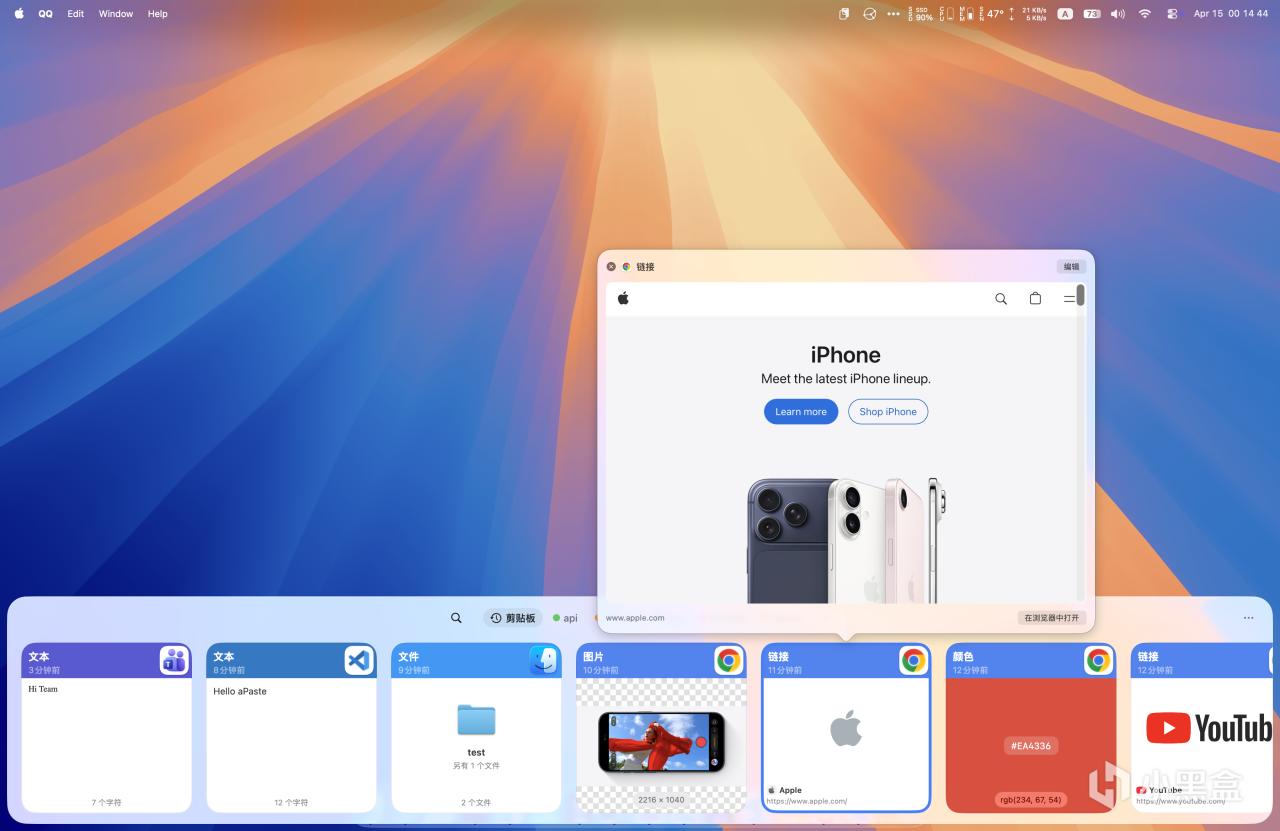Click the Teams icon on Hi Team card

(x=174, y=660)
